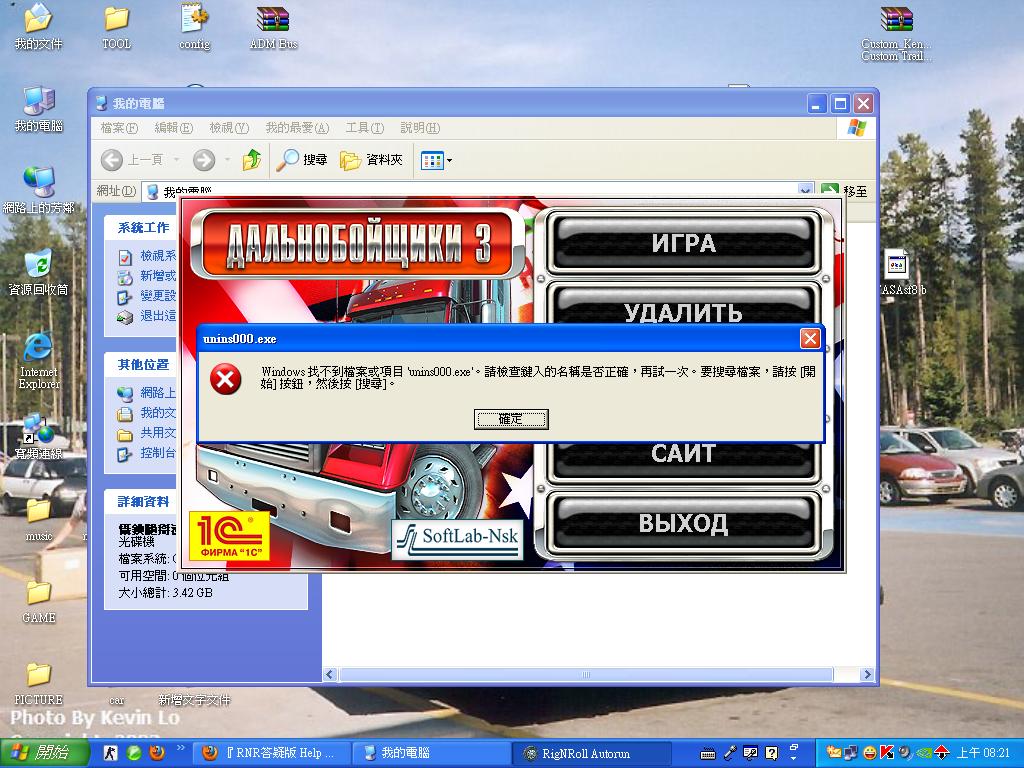This screenshot has height=768, width=1024.
Task: Select 網路上的芳鄰 desktop icon
Action: click(x=38, y=191)
